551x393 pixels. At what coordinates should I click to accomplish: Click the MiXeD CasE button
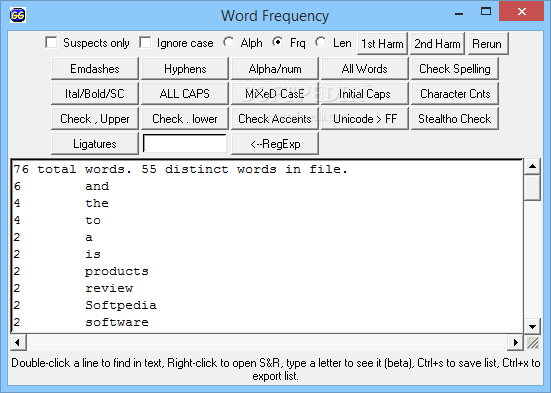pos(275,94)
